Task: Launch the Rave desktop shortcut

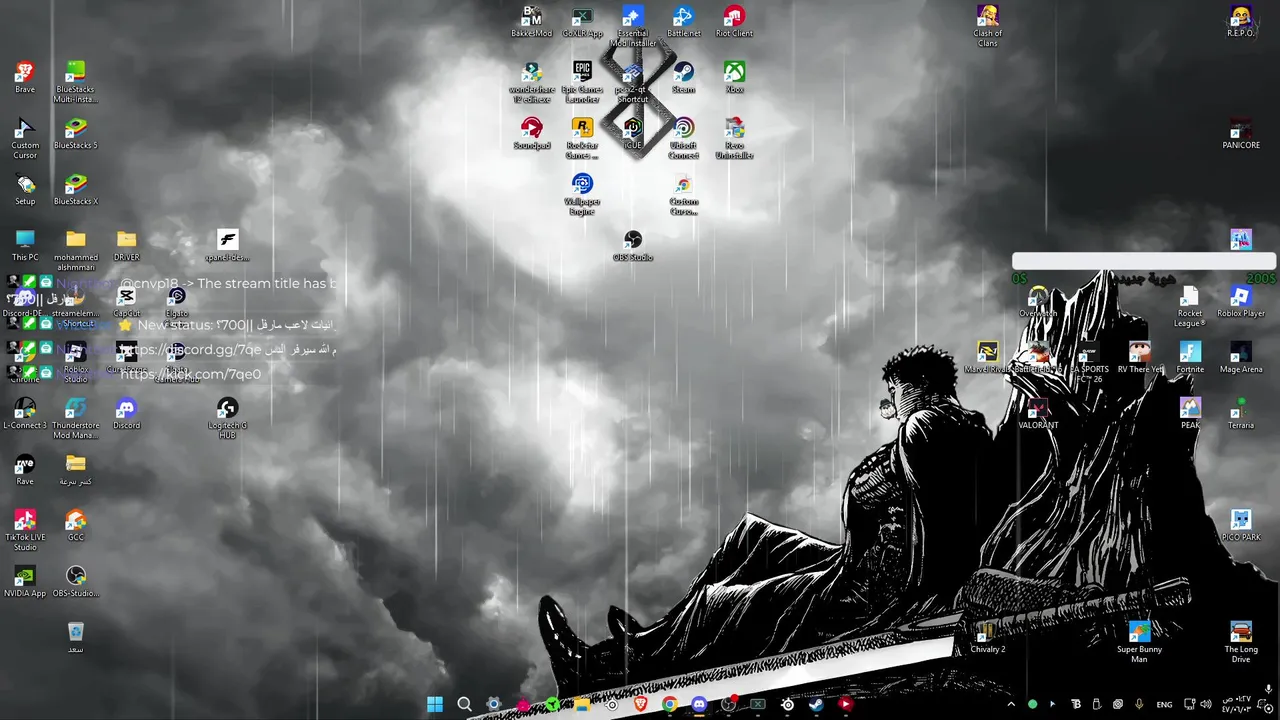Action: click(x=25, y=469)
